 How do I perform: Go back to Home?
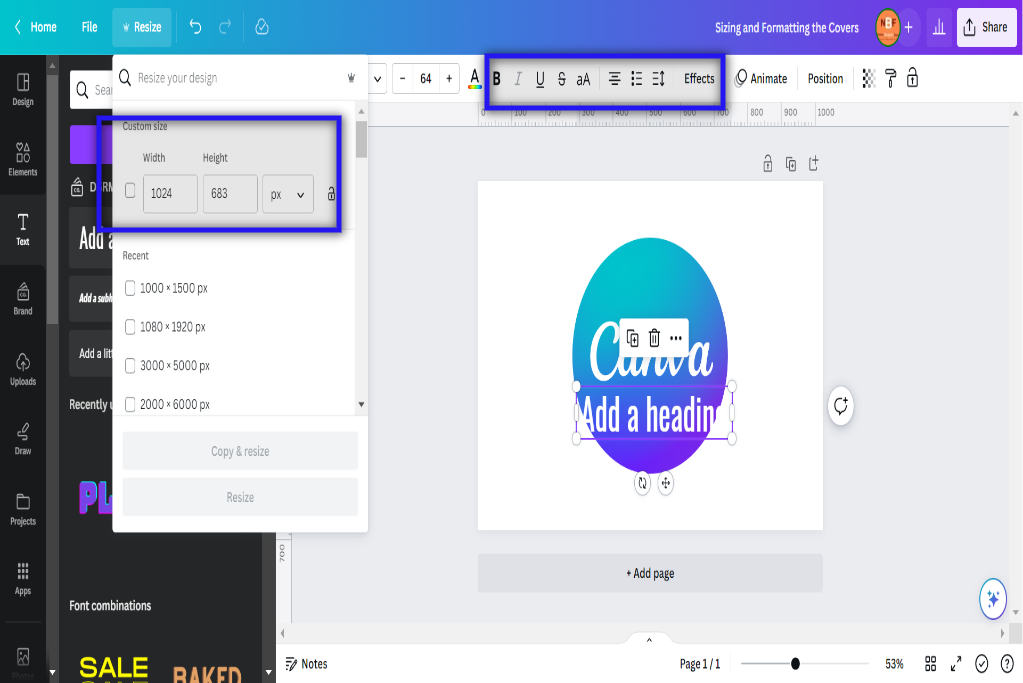coord(36,27)
